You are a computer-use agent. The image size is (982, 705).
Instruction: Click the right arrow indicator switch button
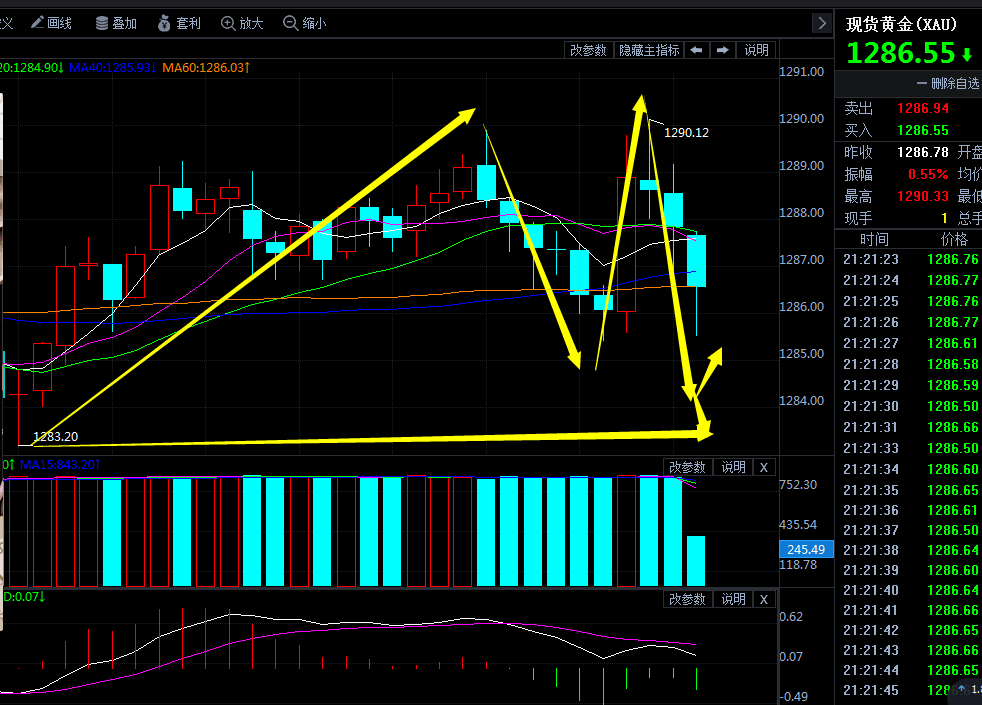pos(723,50)
